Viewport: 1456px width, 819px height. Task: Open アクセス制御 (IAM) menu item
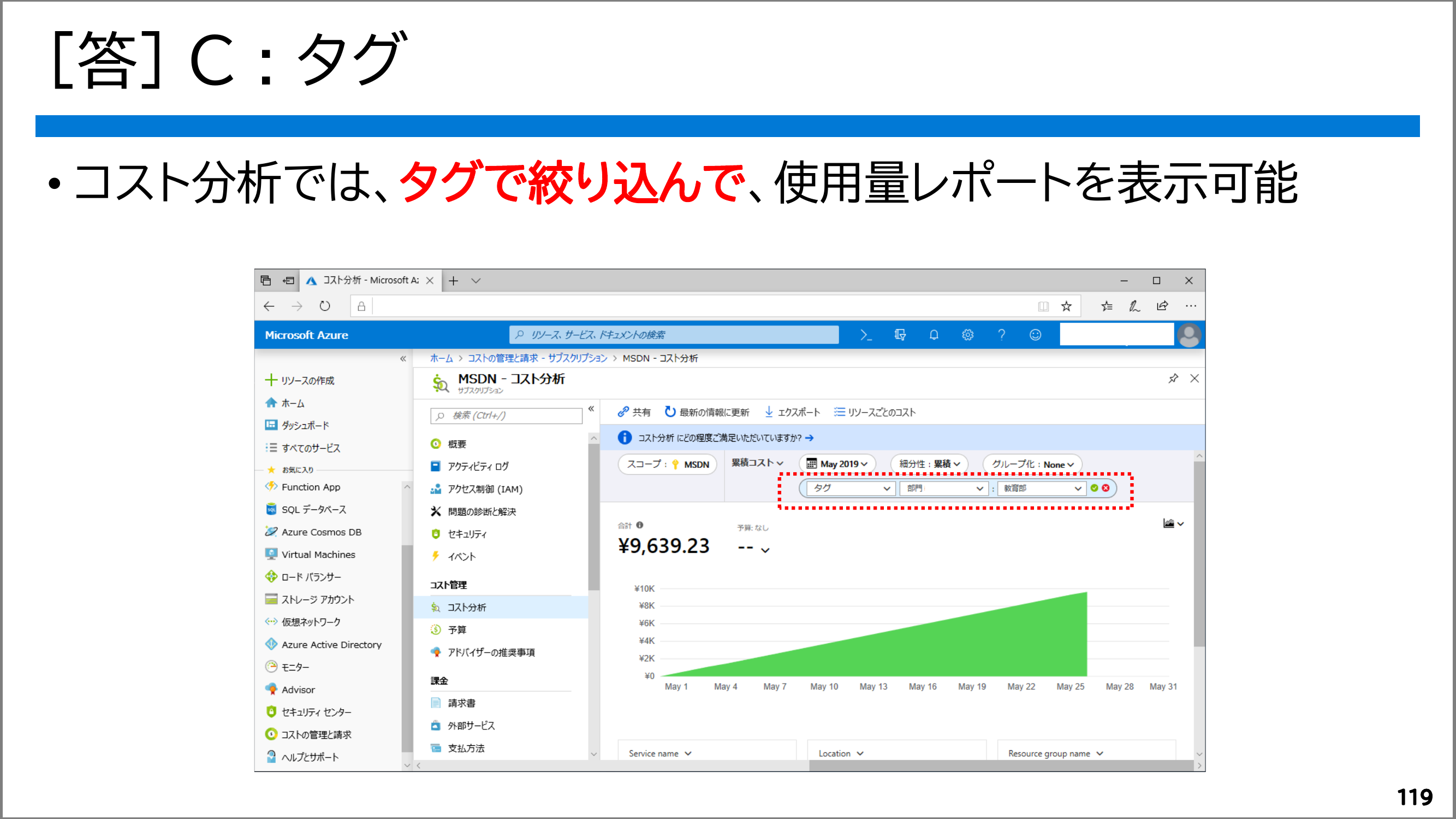(x=484, y=489)
